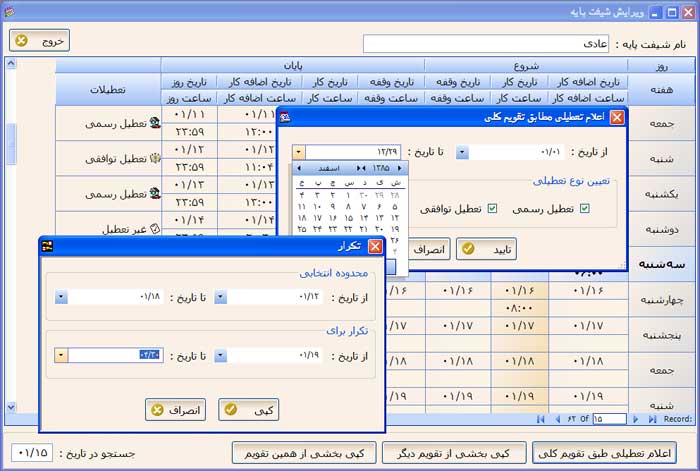Click کپی بخشی از همین تقویم button
This screenshot has height=471, width=700.
[x=302, y=452]
